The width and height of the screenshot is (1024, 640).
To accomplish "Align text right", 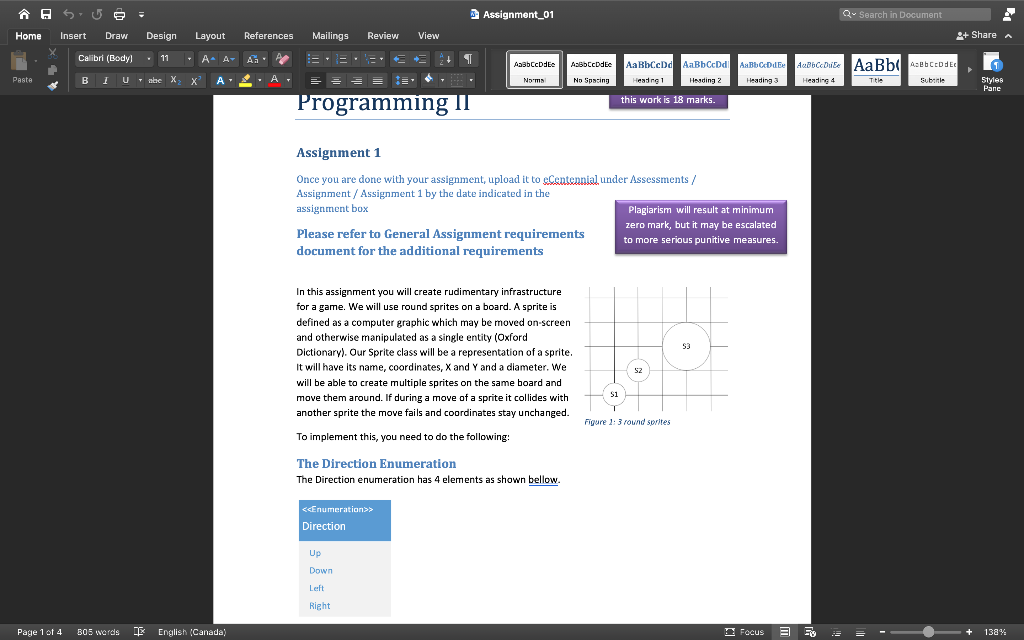I will [x=357, y=80].
